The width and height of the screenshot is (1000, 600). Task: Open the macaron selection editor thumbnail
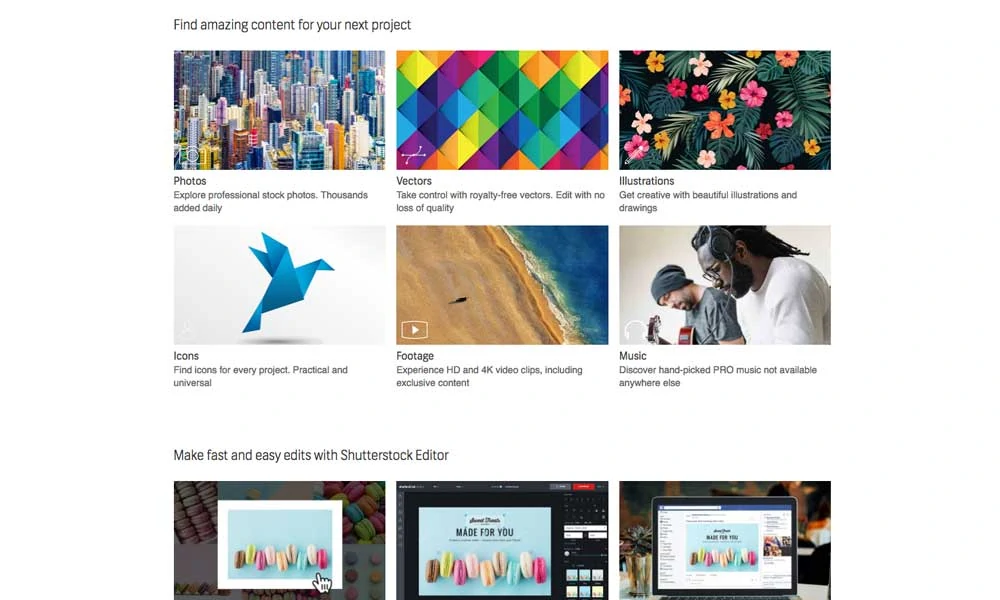tap(279, 540)
